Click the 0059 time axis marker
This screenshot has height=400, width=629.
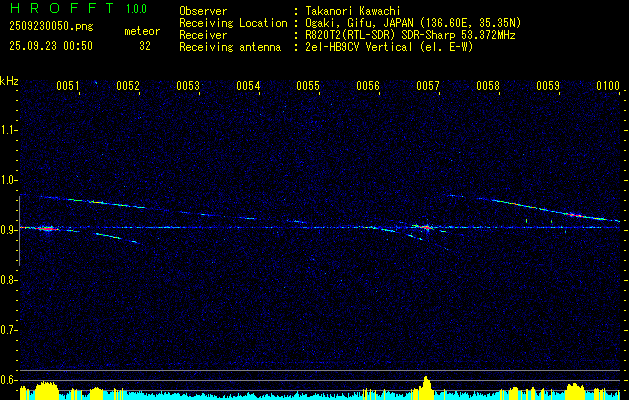(548, 86)
